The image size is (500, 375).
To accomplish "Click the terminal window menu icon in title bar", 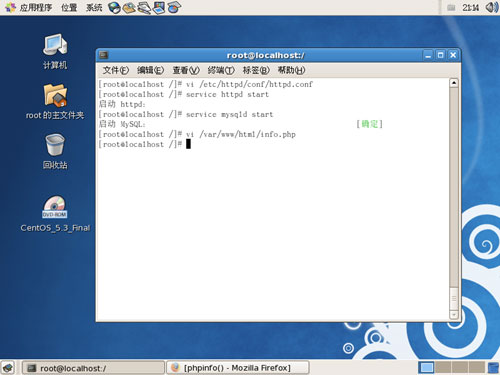I will tap(104, 55).
